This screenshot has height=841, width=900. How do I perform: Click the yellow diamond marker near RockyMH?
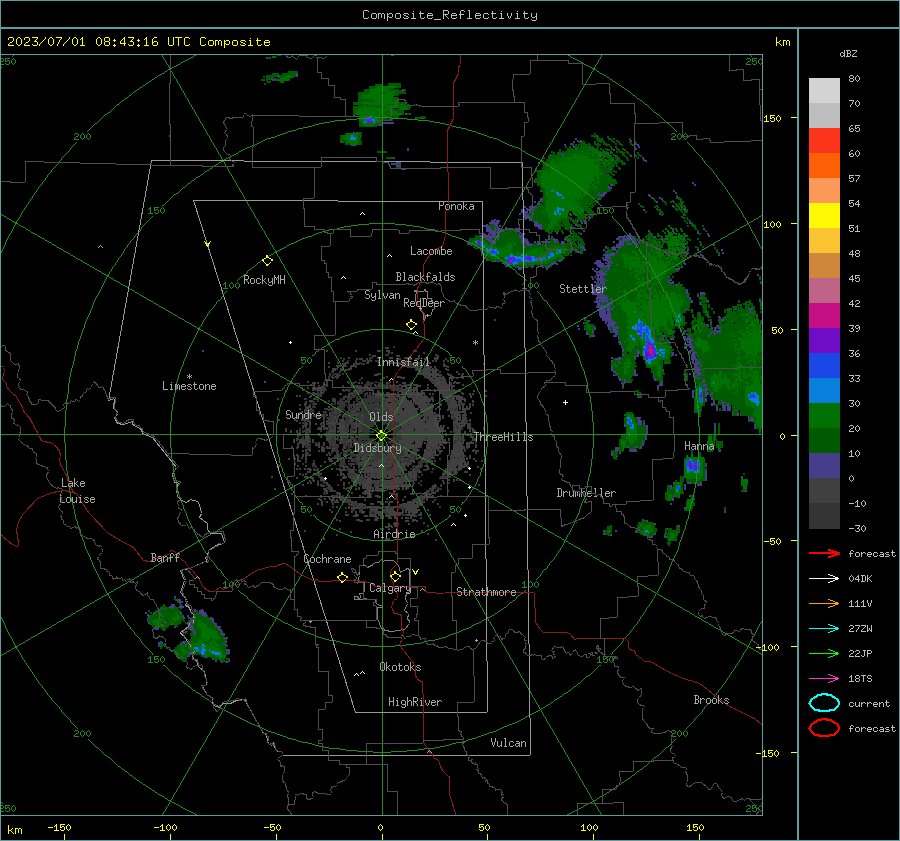point(267,261)
